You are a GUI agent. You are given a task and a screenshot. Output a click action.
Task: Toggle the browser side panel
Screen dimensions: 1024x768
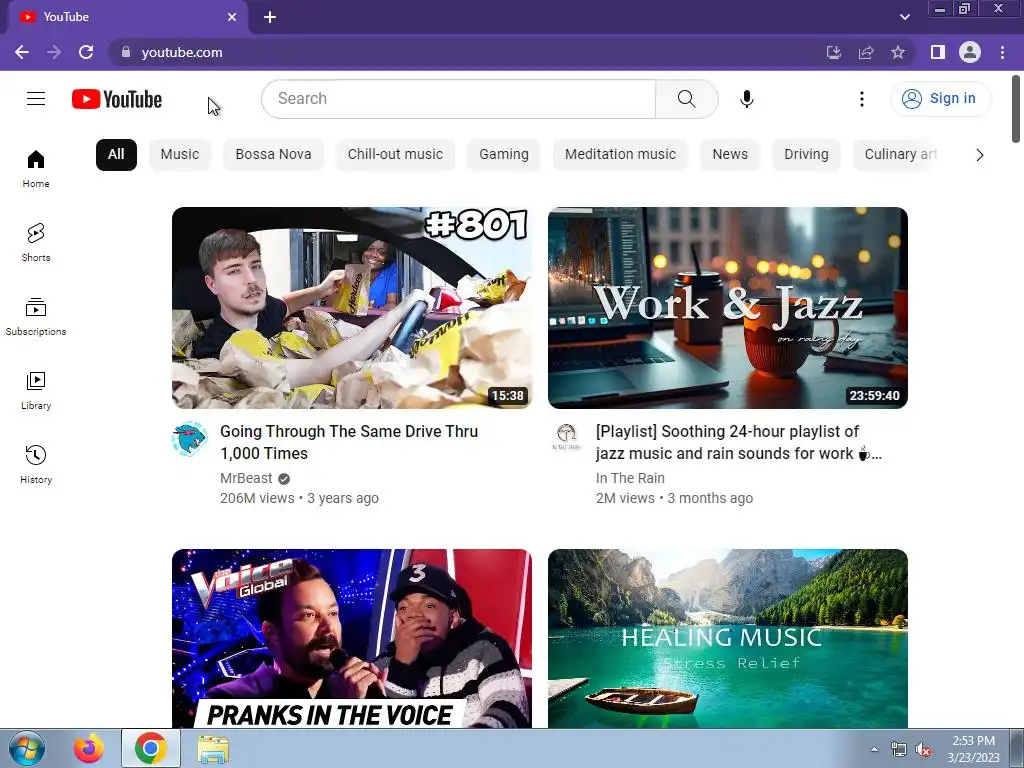click(938, 52)
